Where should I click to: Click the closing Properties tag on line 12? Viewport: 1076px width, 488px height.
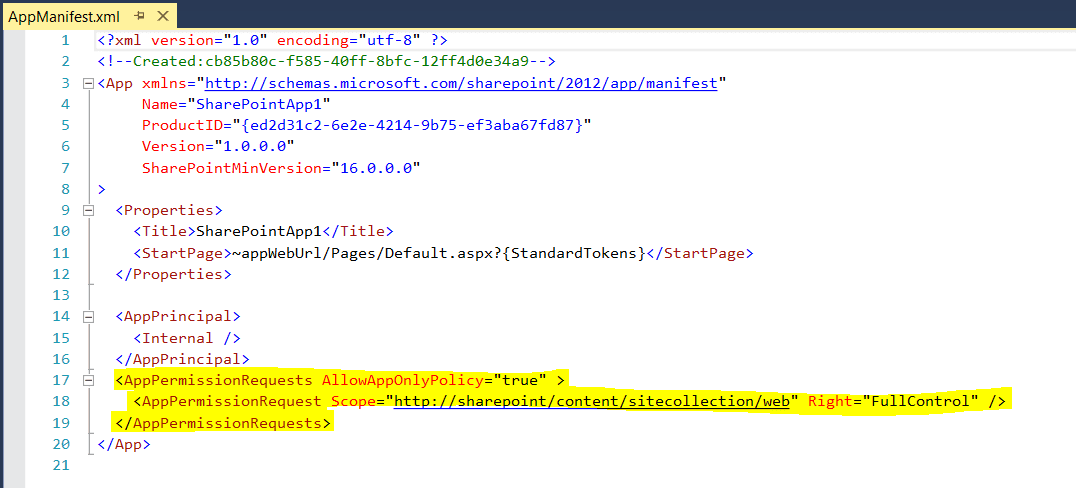click(x=173, y=275)
